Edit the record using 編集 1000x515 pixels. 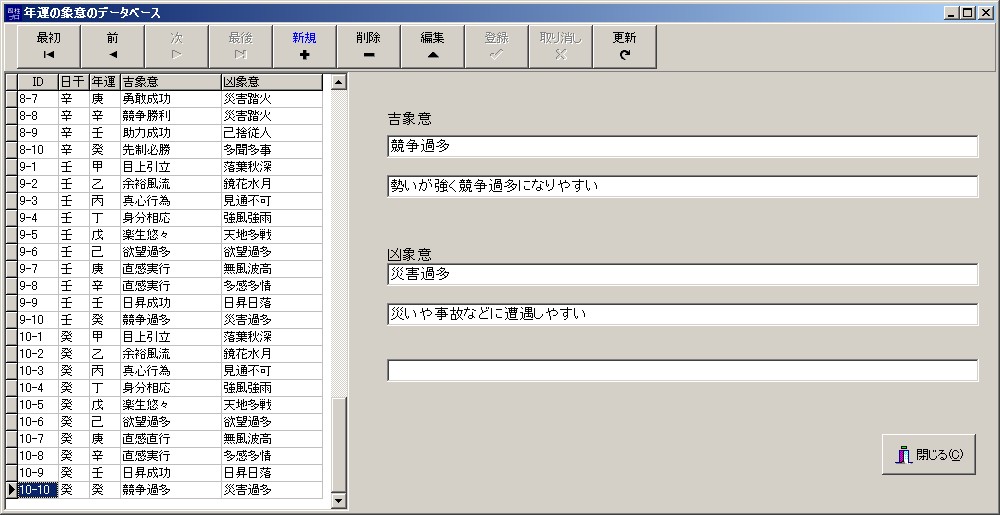point(433,47)
